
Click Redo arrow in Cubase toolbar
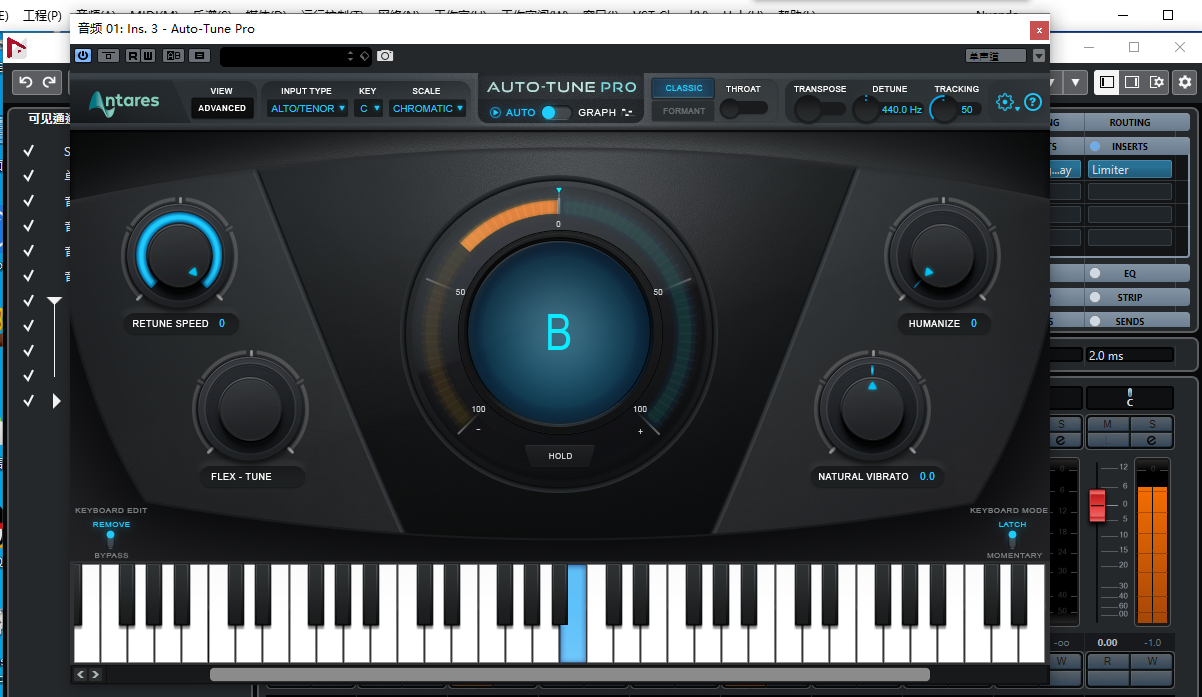50,82
